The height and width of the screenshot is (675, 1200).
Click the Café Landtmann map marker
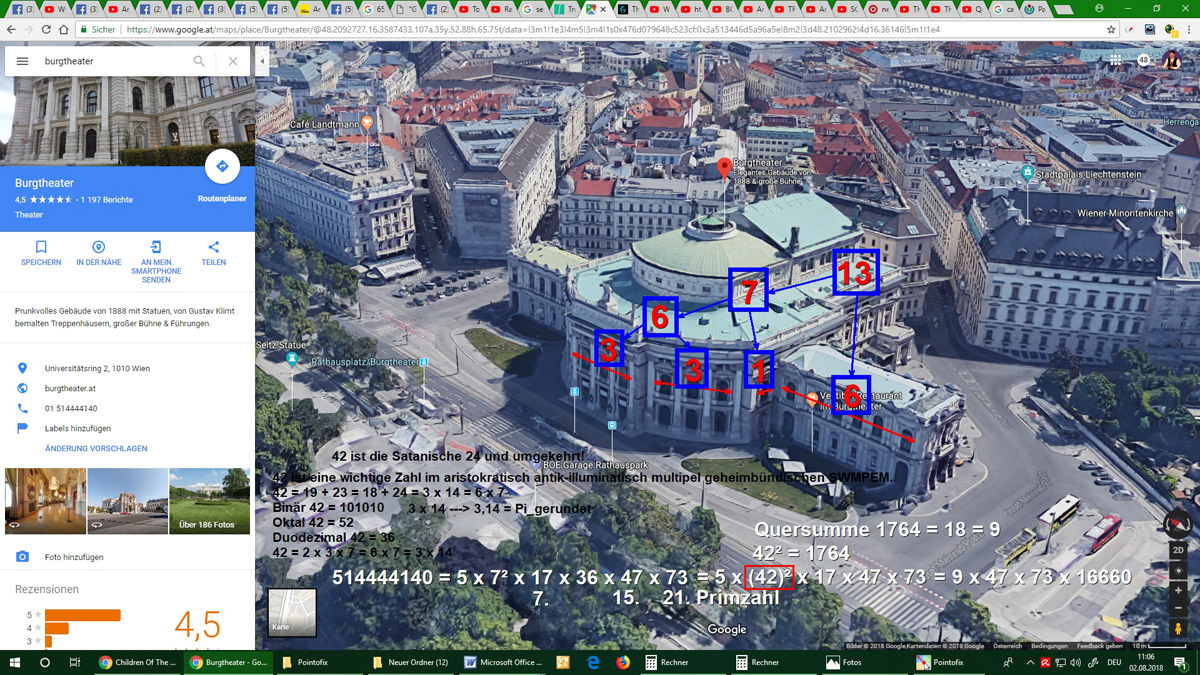point(368,124)
